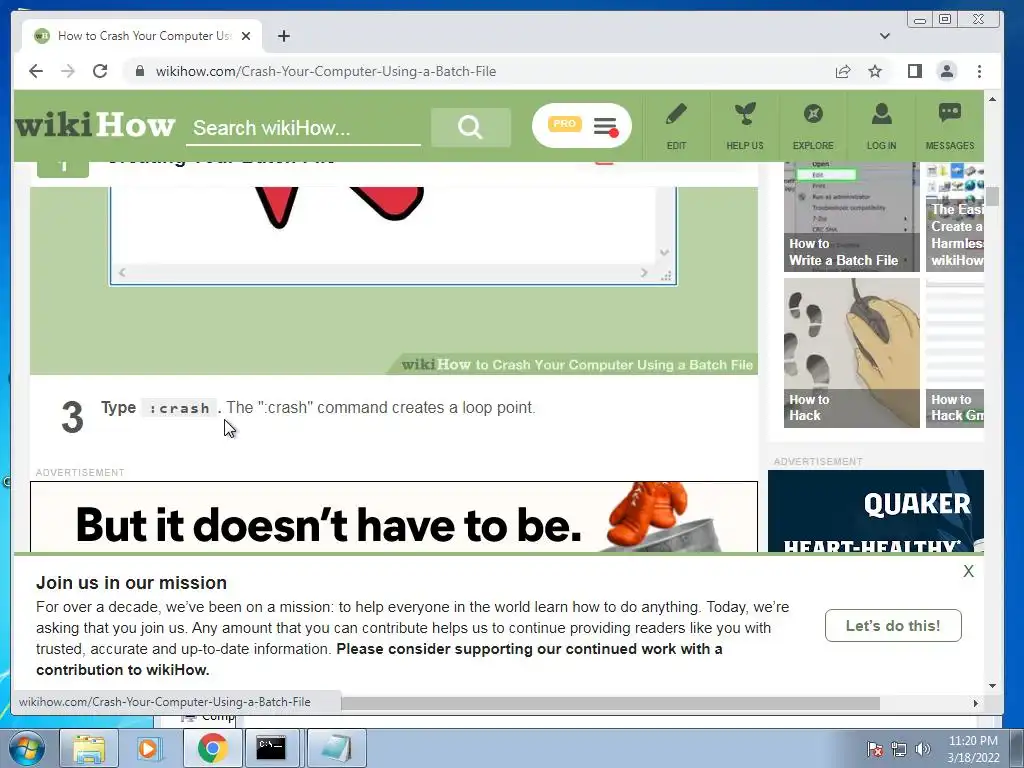Open the How to Hack Gm article thumbnail
This screenshot has height=768, width=1024.
point(955,353)
